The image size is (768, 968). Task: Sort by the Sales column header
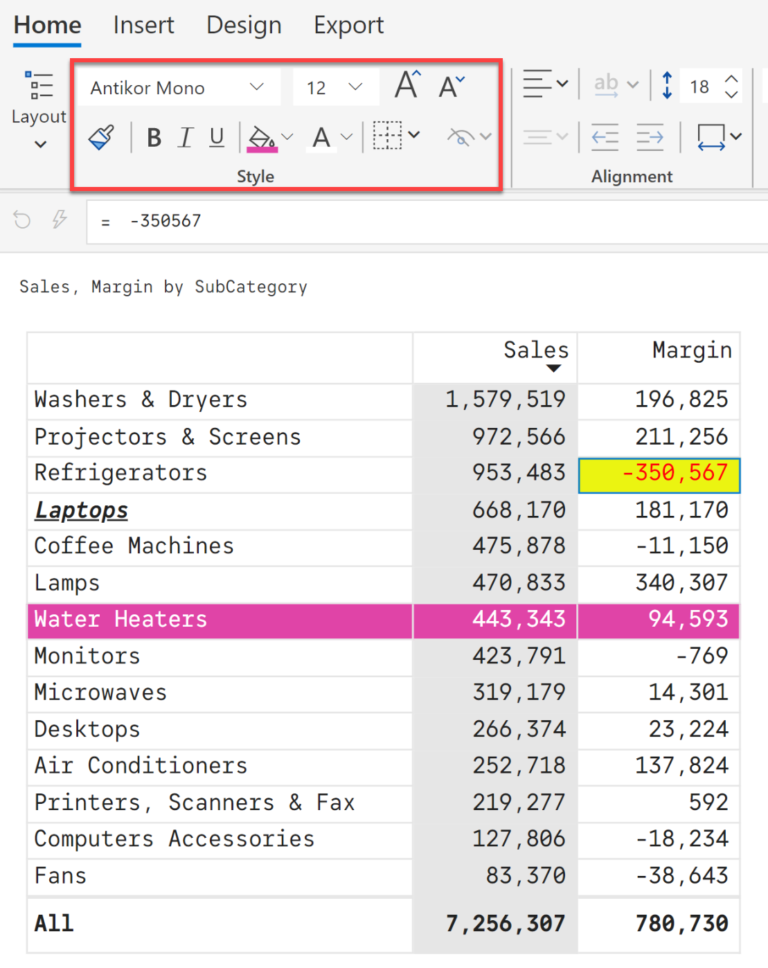click(x=536, y=350)
